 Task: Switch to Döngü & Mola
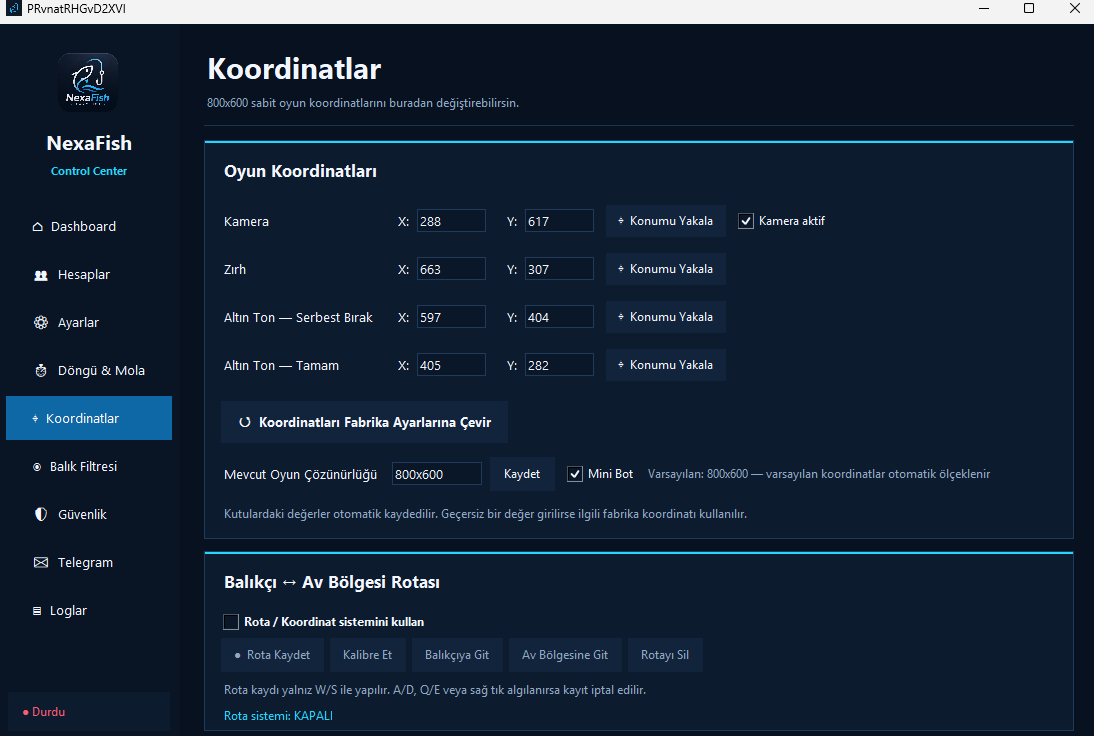(89, 370)
